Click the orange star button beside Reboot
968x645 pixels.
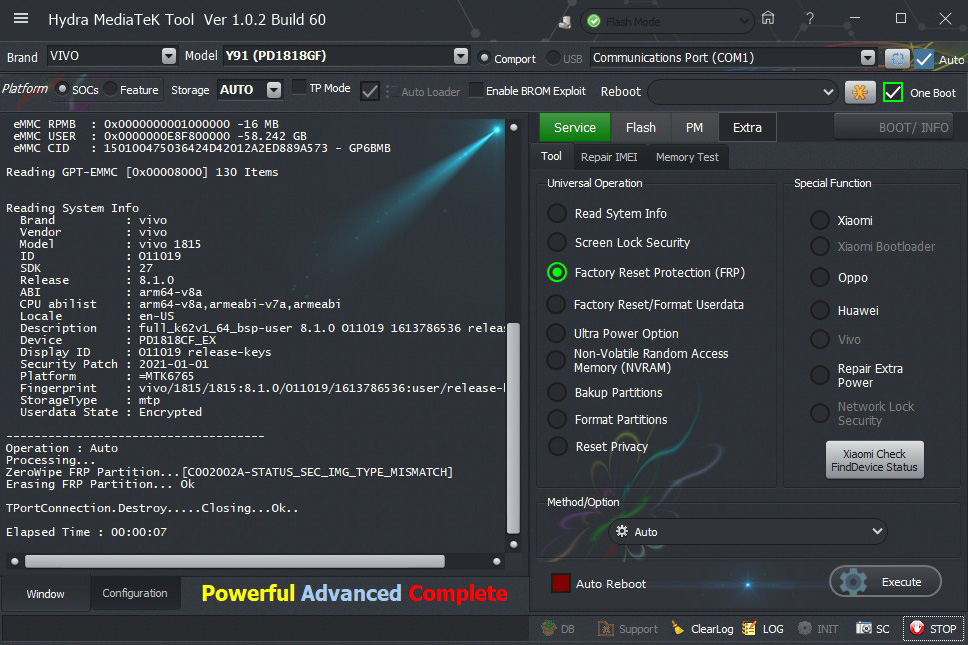click(859, 92)
